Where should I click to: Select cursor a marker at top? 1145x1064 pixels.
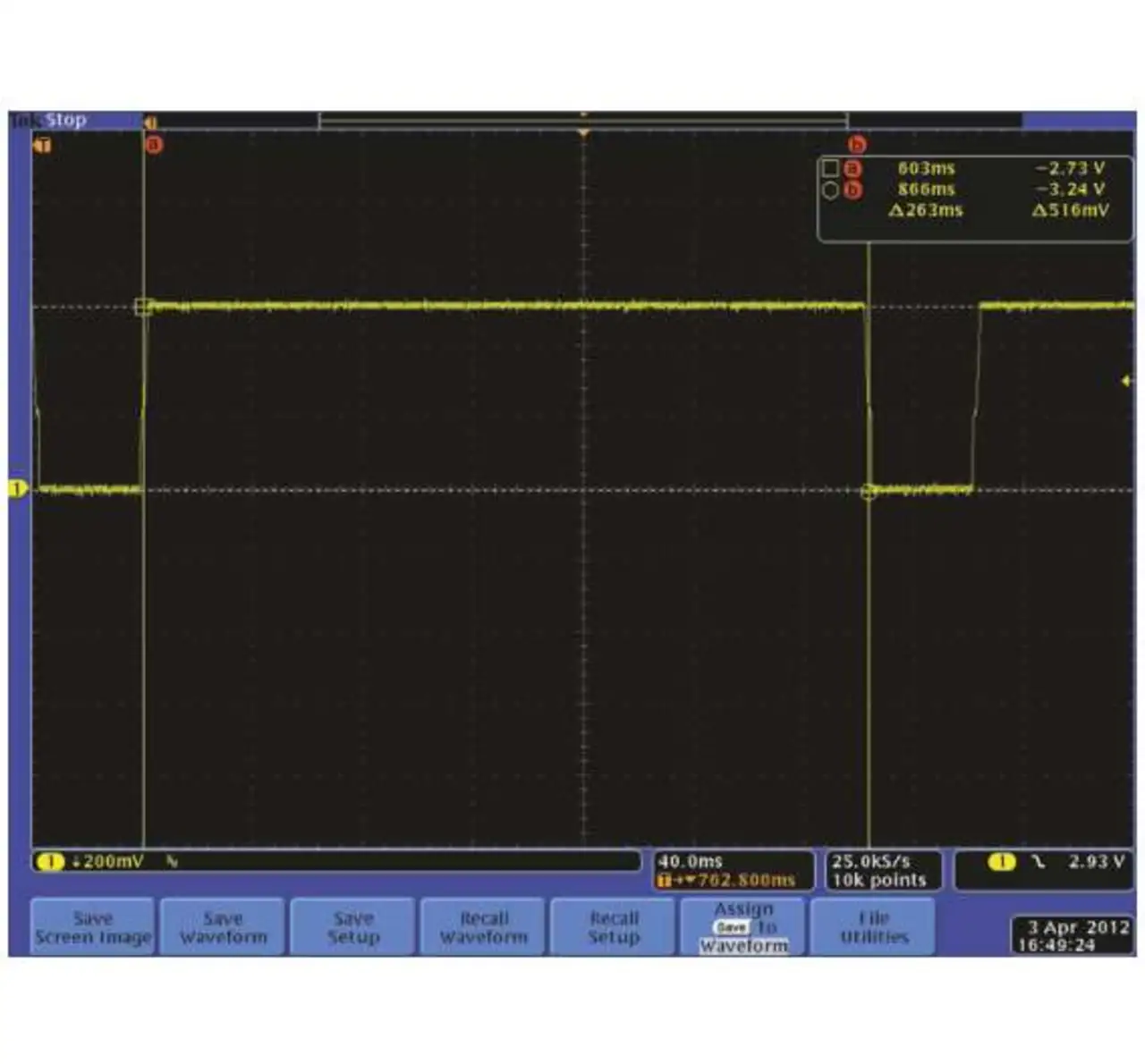(x=154, y=143)
